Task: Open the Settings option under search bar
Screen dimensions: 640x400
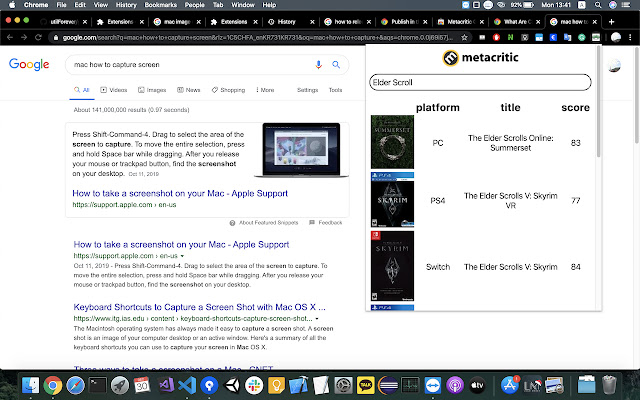Action: [x=307, y=90]
